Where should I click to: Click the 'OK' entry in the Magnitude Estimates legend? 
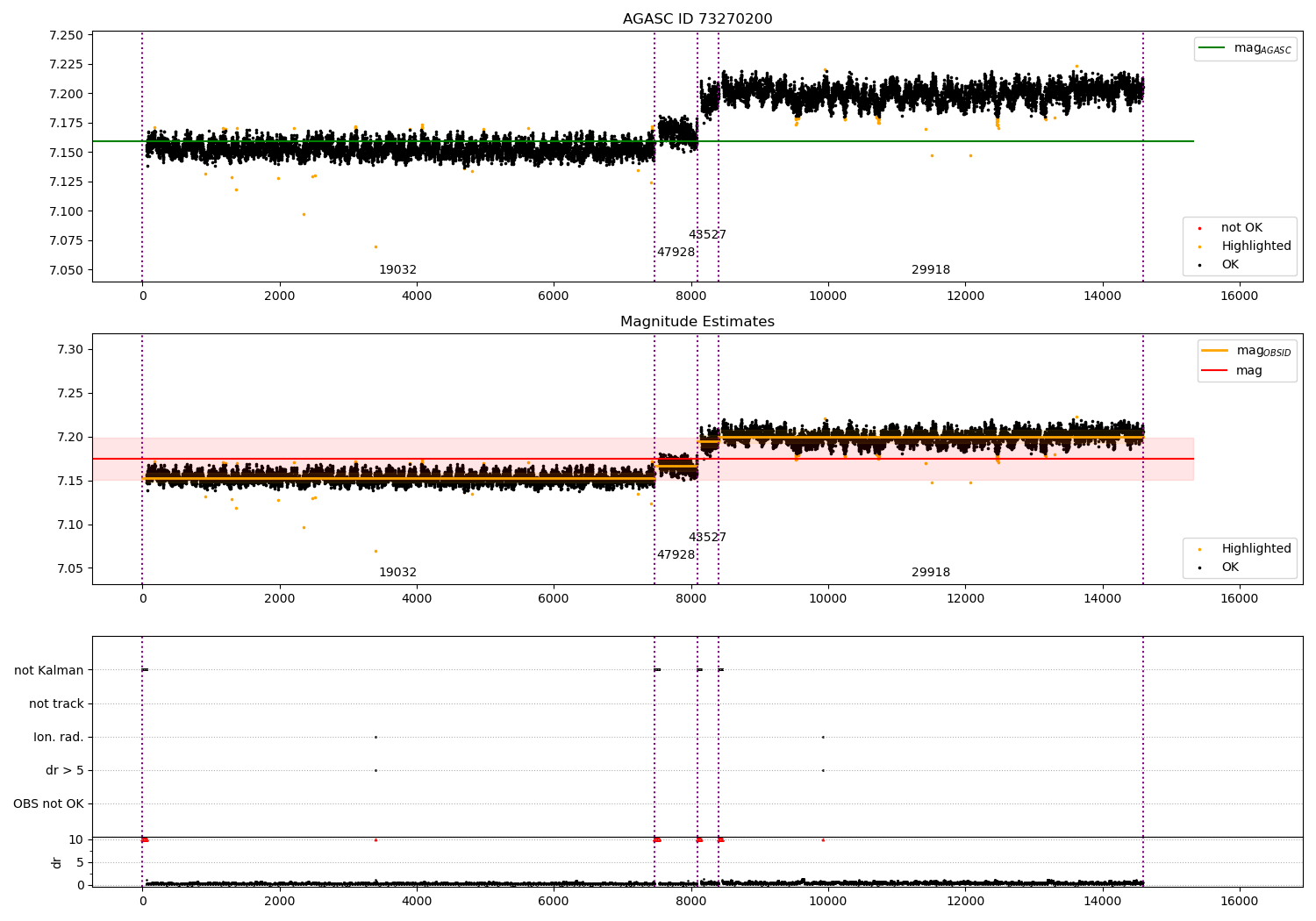point(1220,568)
